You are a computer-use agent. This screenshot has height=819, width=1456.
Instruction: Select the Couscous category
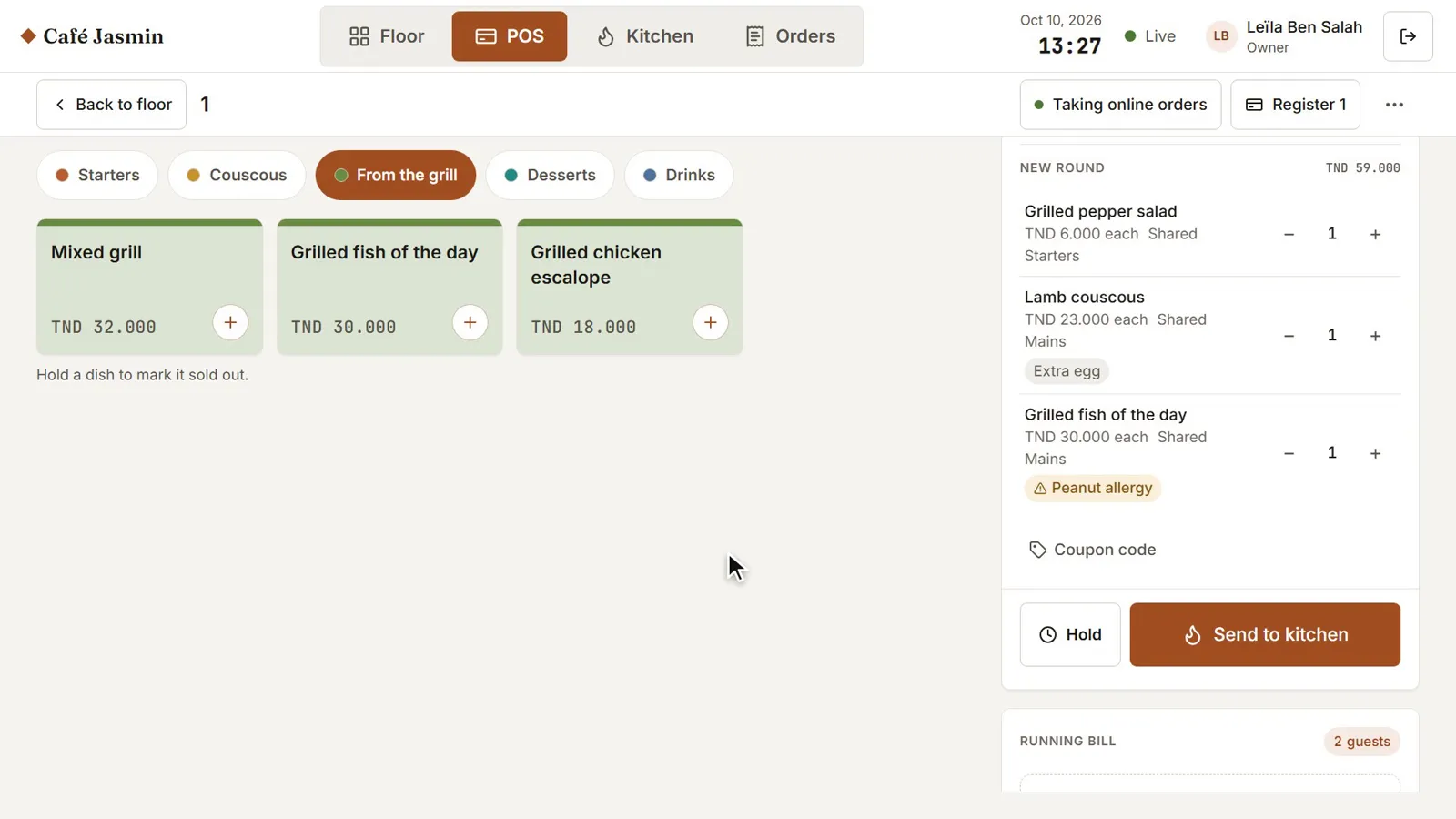click(237, 175)
